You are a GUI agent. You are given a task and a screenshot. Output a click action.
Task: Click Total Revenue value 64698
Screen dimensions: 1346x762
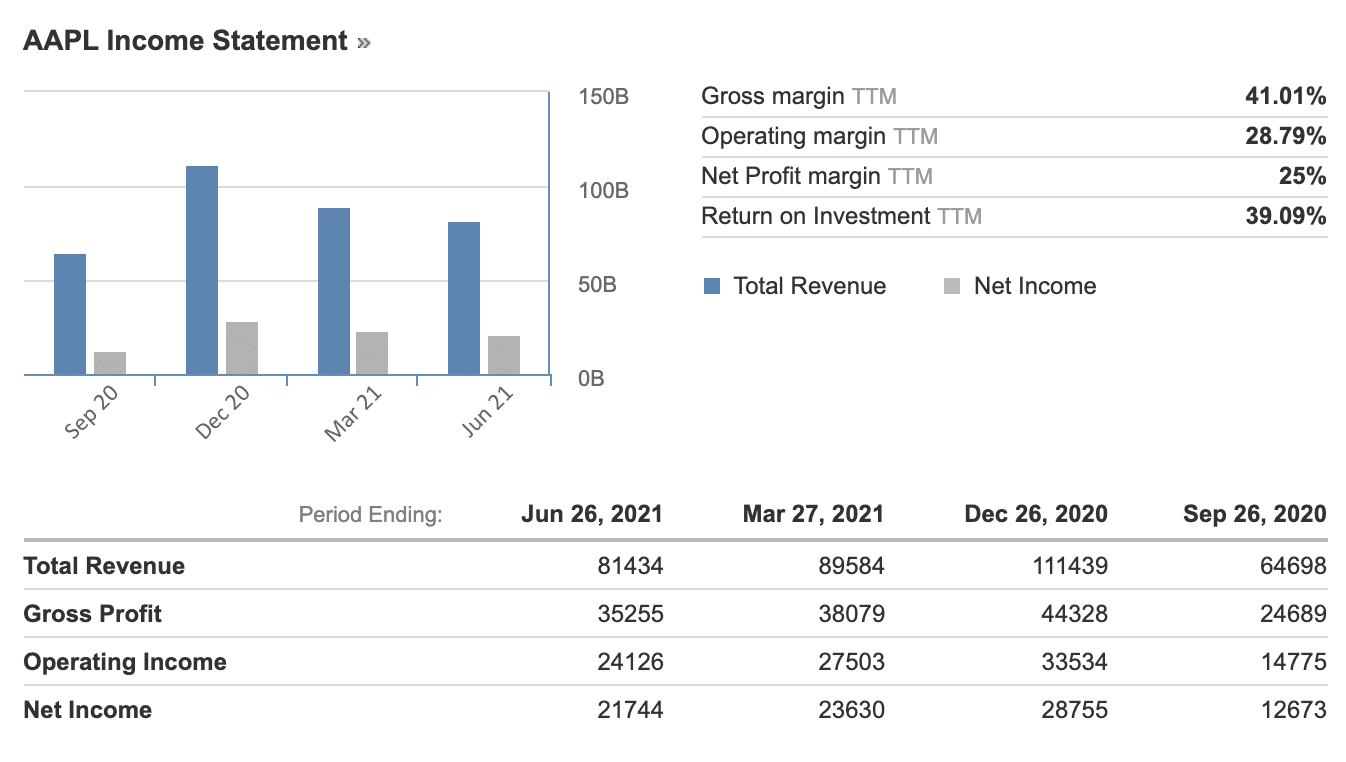click(1294, 566)
